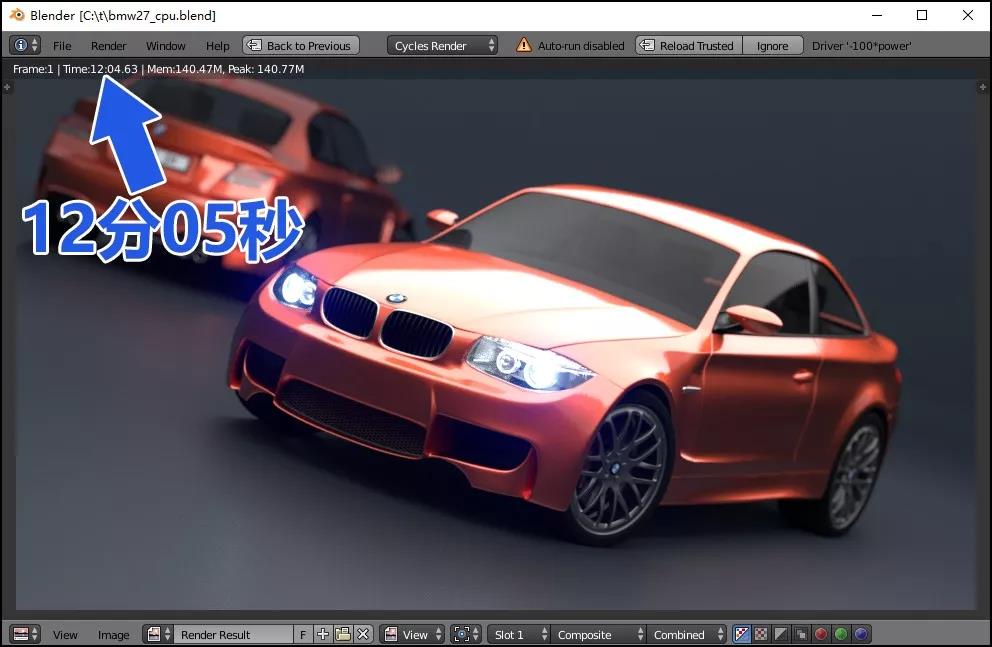This screenshot has height=647, width=992.
Task: Click Reload Trusted button
Action: coord(689,45)
